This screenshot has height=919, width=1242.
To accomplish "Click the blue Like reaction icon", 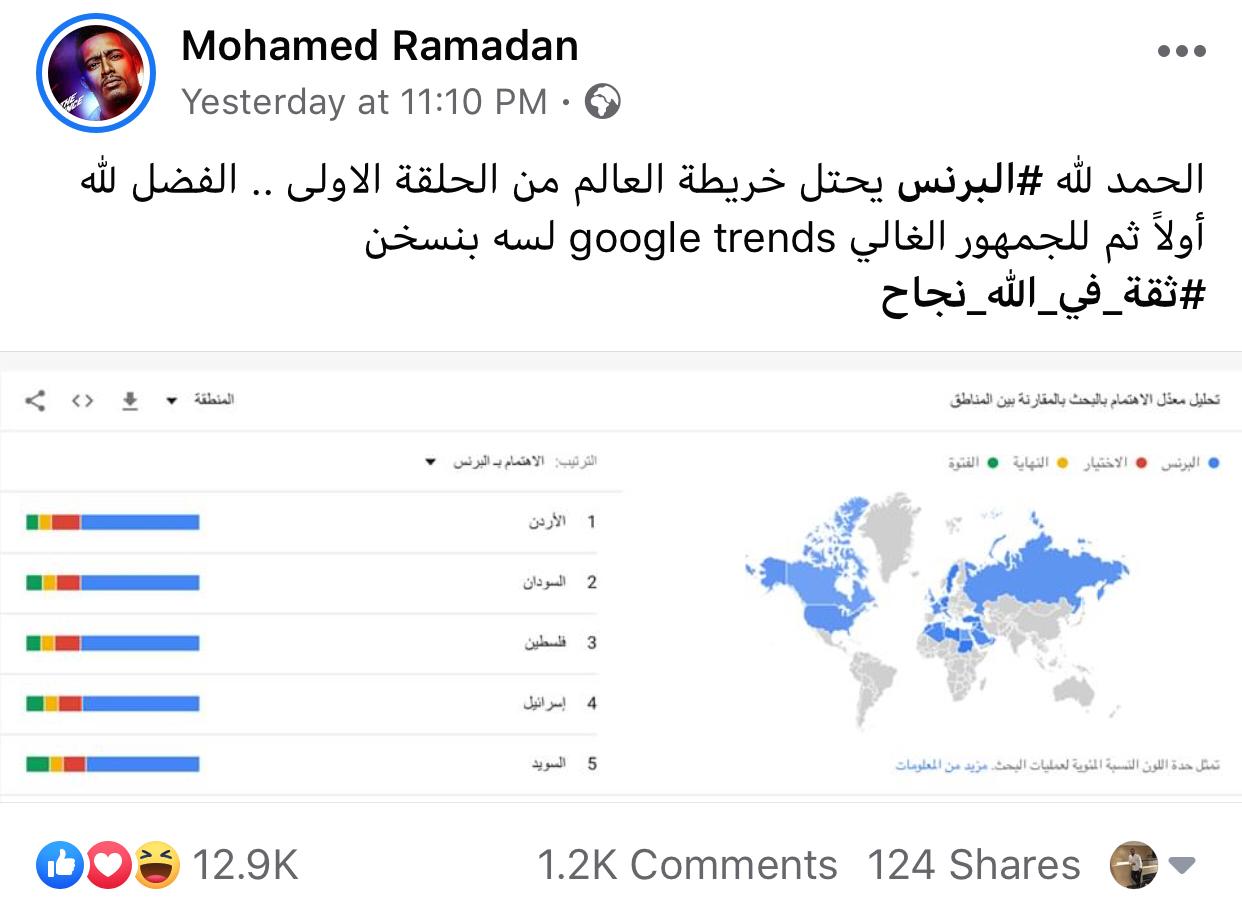I will [61, 865].
